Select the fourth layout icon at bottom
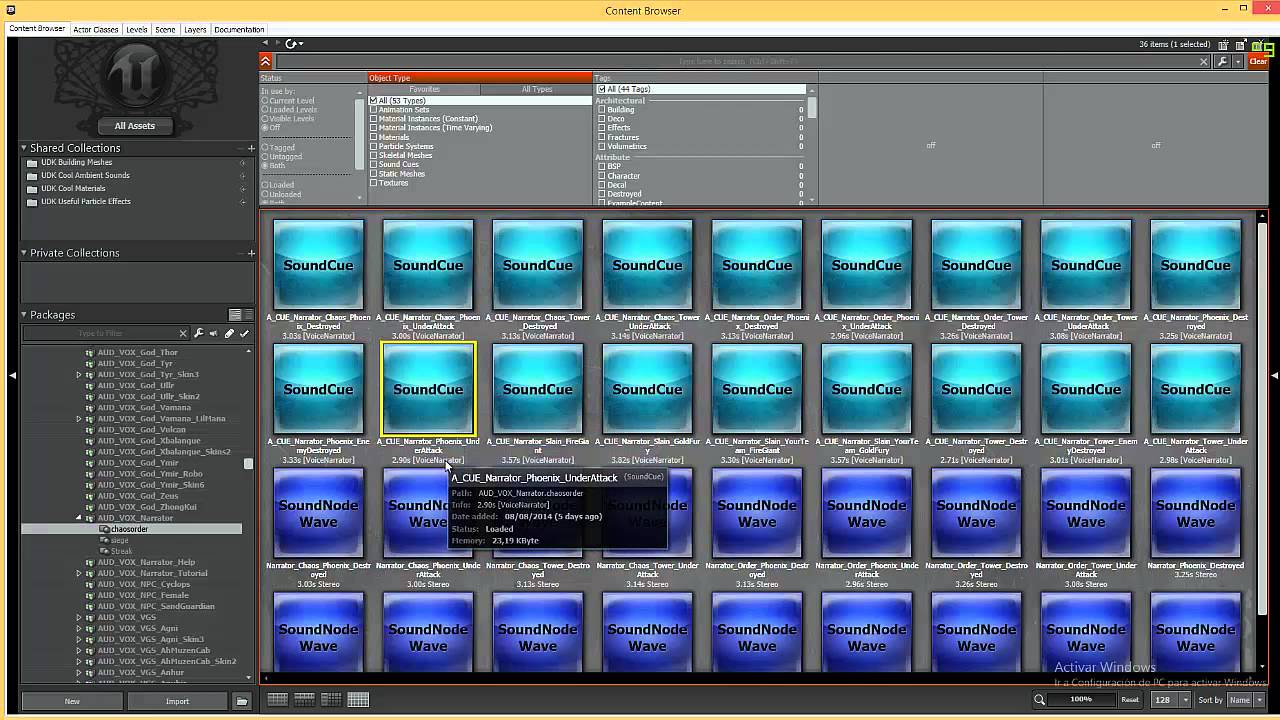This screenshot has width=1280, height=720. pos(358,700)
